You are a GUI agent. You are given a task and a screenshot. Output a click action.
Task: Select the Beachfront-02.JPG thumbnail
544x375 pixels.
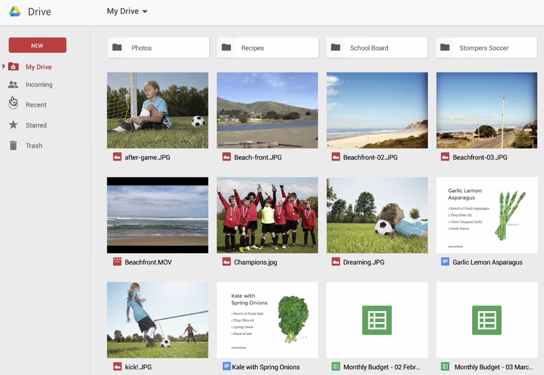(x=377, y=110)
